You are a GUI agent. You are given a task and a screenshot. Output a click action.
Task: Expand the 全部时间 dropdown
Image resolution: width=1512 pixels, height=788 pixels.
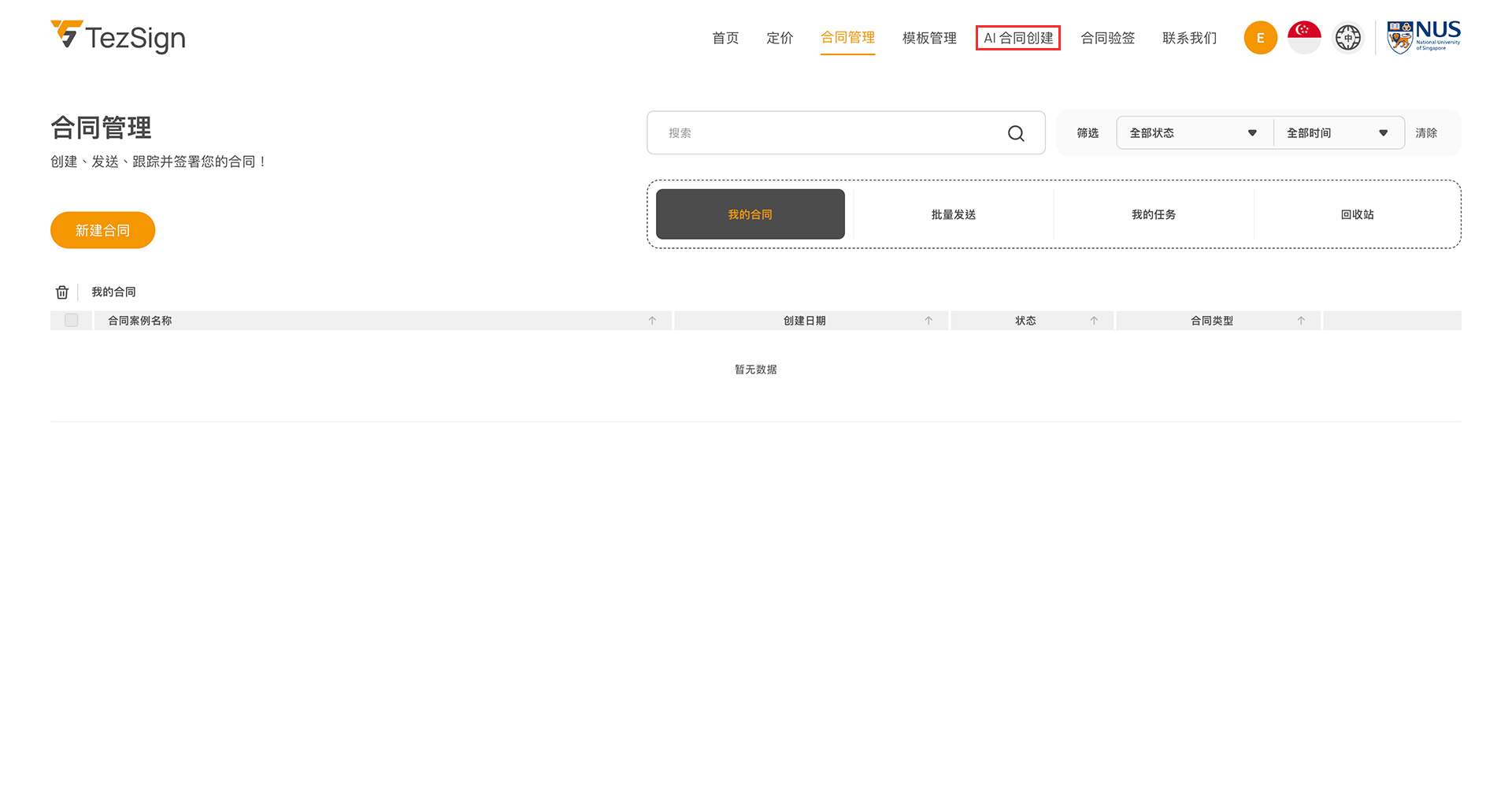pos(1337,133)
